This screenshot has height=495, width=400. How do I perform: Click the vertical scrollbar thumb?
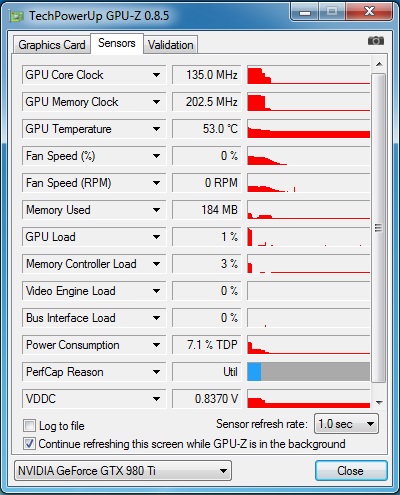[x=378, y=228]
